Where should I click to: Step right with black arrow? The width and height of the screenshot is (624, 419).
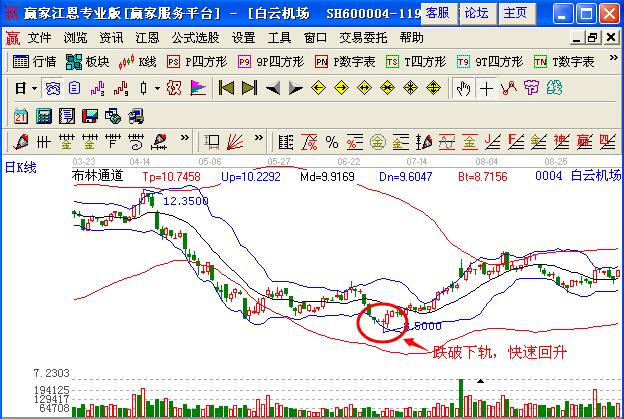click(296, 88)
